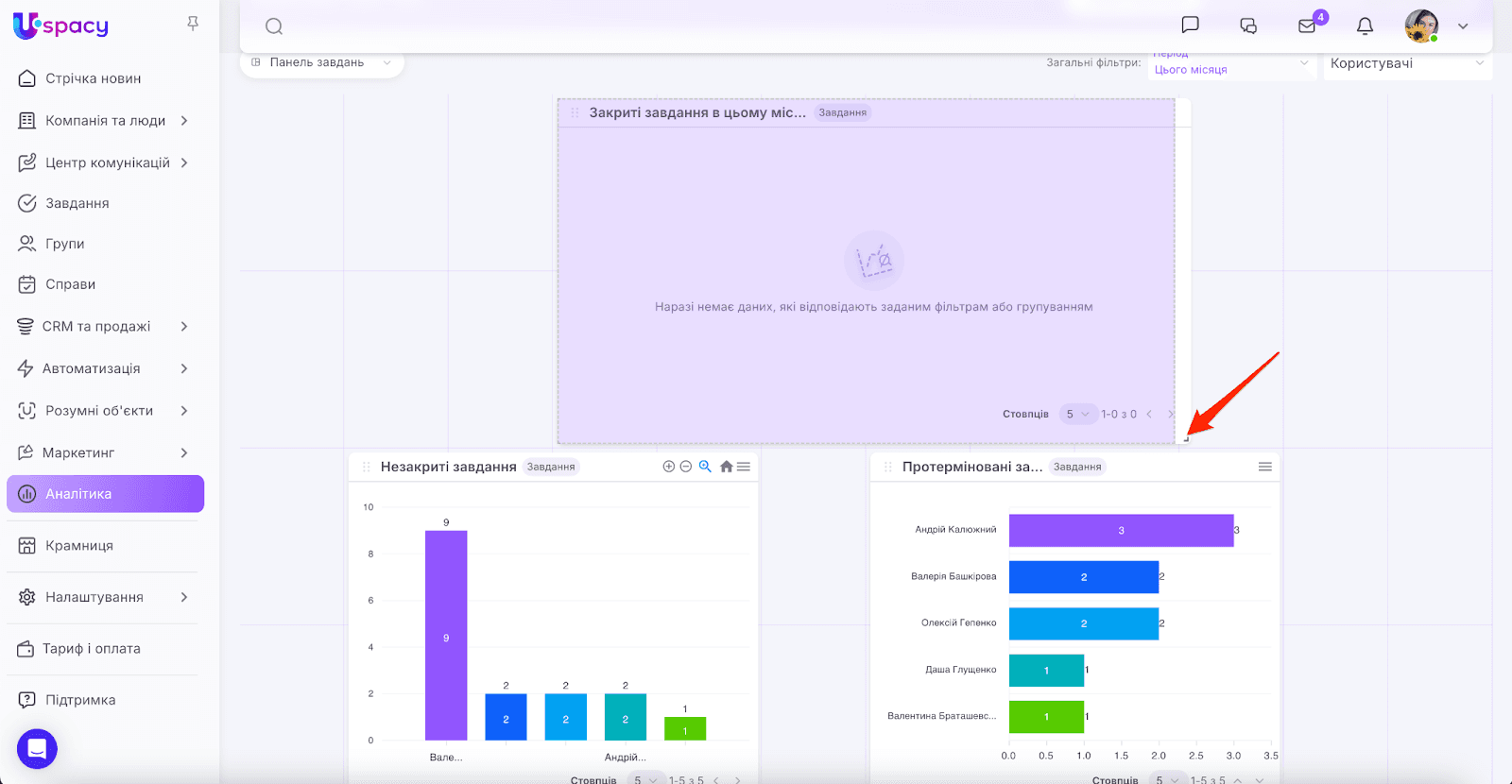Reset zoom with home icon on chart

point(726,467)
